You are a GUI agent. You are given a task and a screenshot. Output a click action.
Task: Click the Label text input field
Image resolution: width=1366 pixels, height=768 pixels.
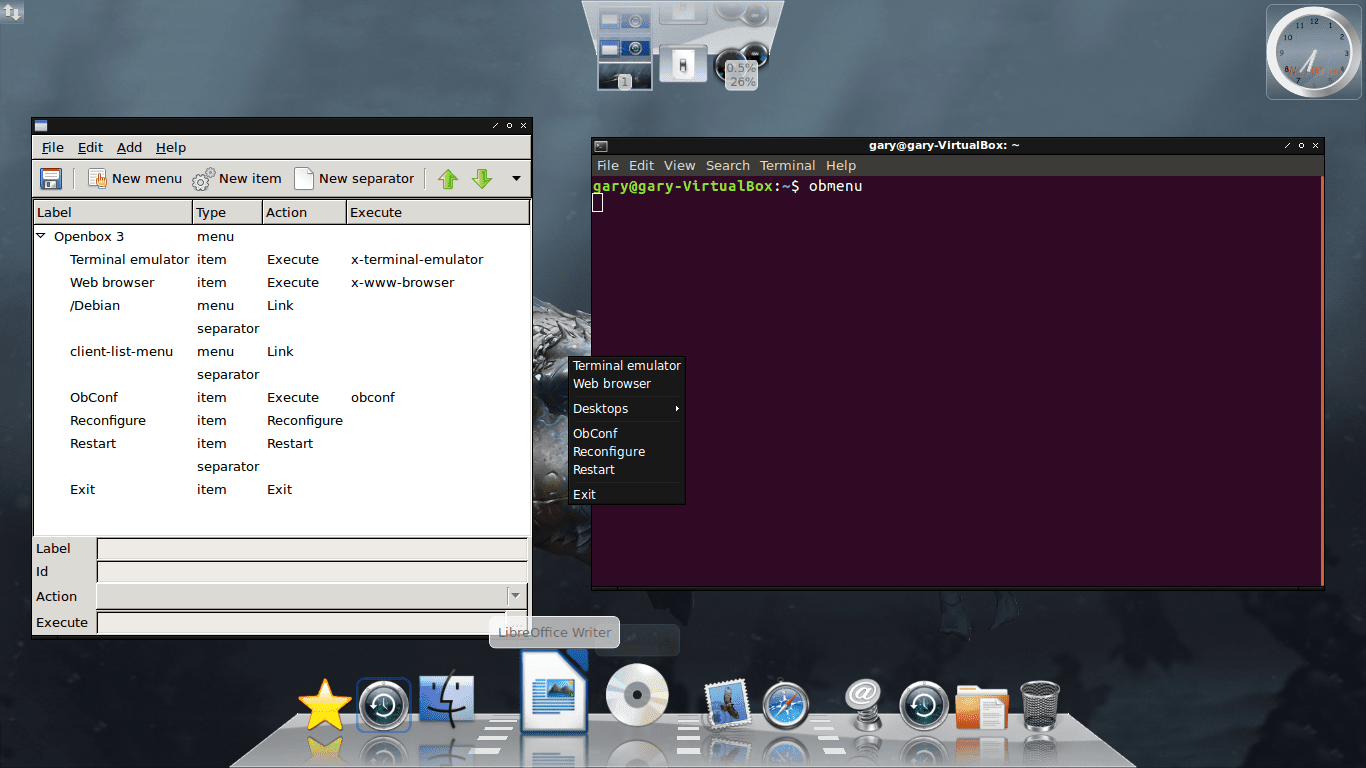click(x=311, y=549)
